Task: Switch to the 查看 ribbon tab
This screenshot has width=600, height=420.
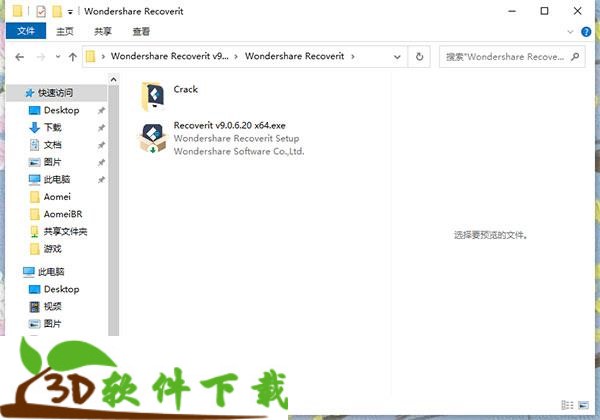Action: tap(141, 31)
